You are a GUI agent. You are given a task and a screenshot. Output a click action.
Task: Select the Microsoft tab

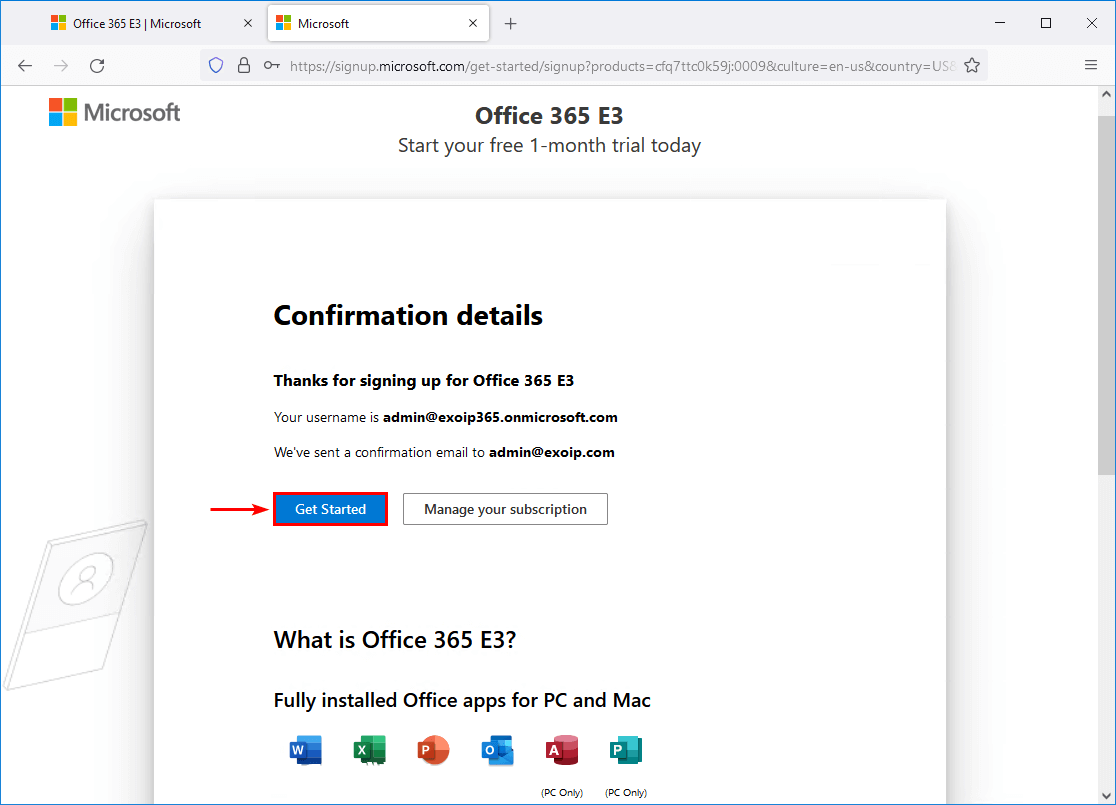[x=379, y=23]
